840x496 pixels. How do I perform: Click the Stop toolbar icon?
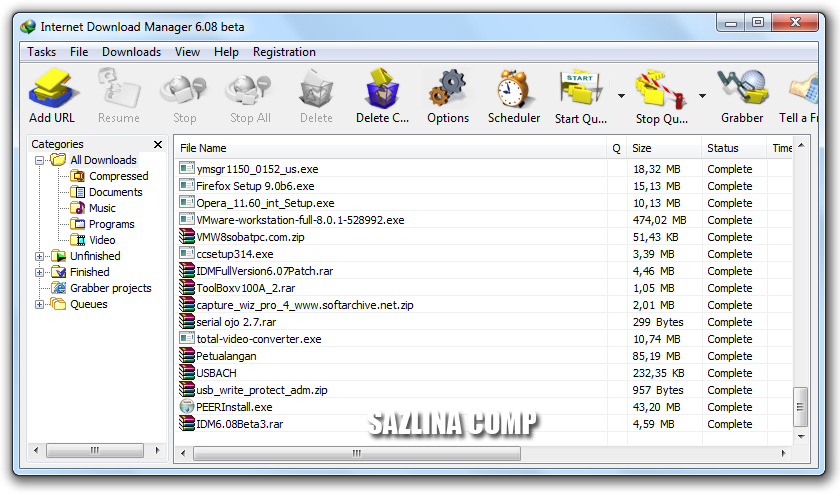click(184, 89)
